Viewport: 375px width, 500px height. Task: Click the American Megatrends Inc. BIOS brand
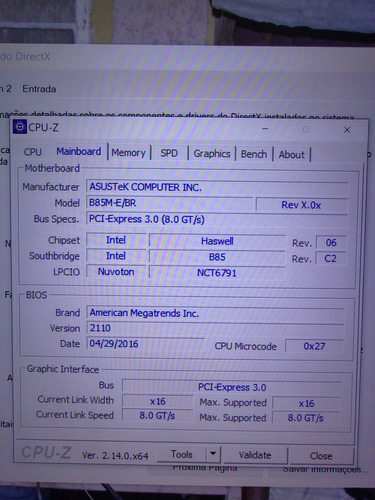215,313
